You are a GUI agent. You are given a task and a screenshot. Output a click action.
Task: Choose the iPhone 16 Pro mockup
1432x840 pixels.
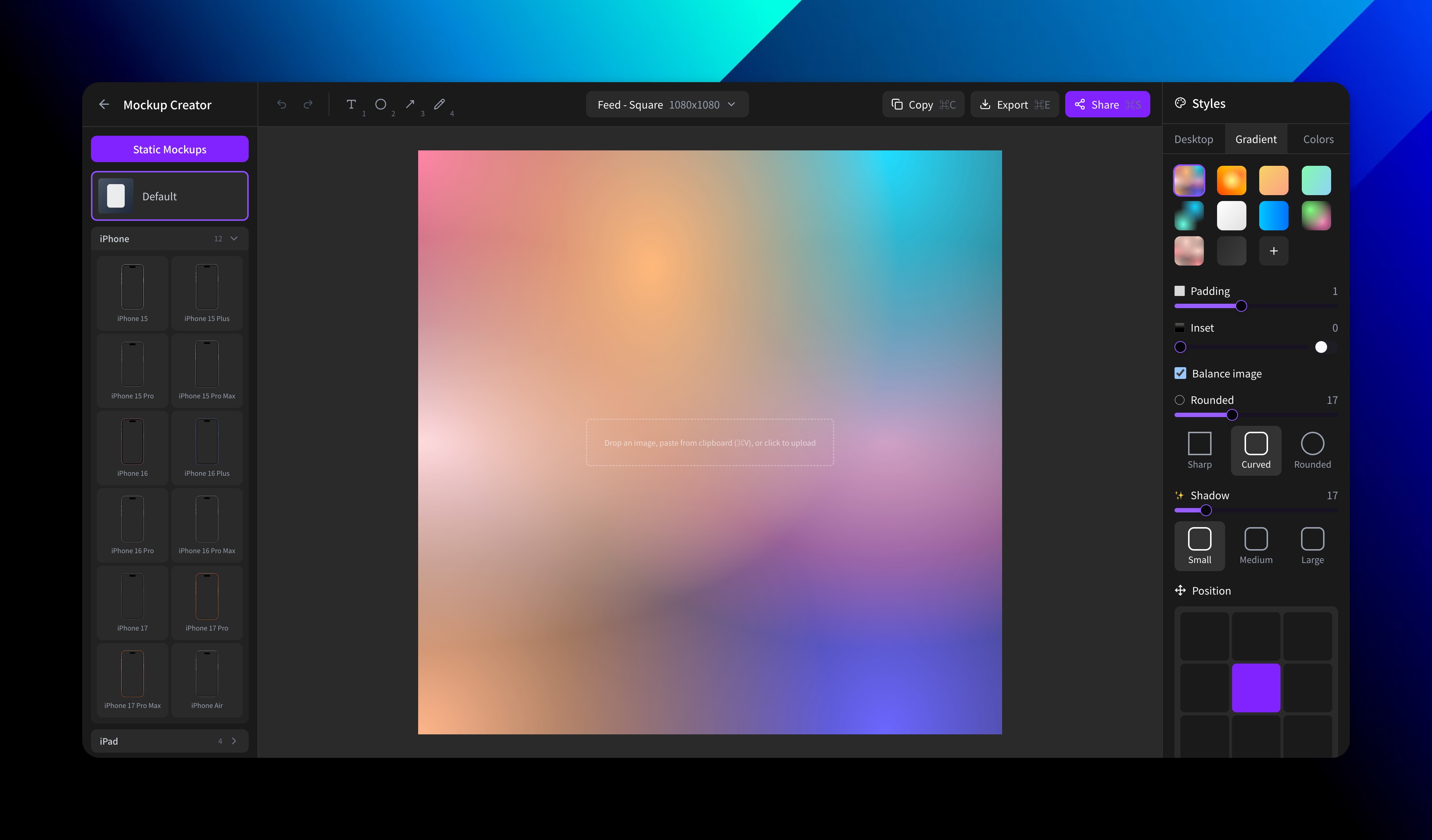pos(132,525)
